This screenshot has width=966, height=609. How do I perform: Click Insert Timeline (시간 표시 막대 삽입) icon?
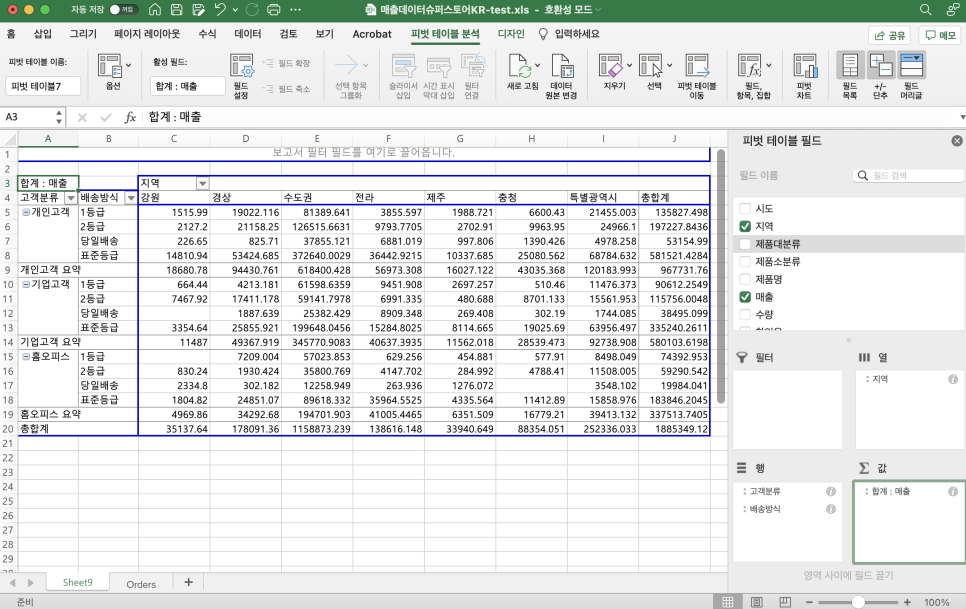pyautogui.click(x=439, y=65)
